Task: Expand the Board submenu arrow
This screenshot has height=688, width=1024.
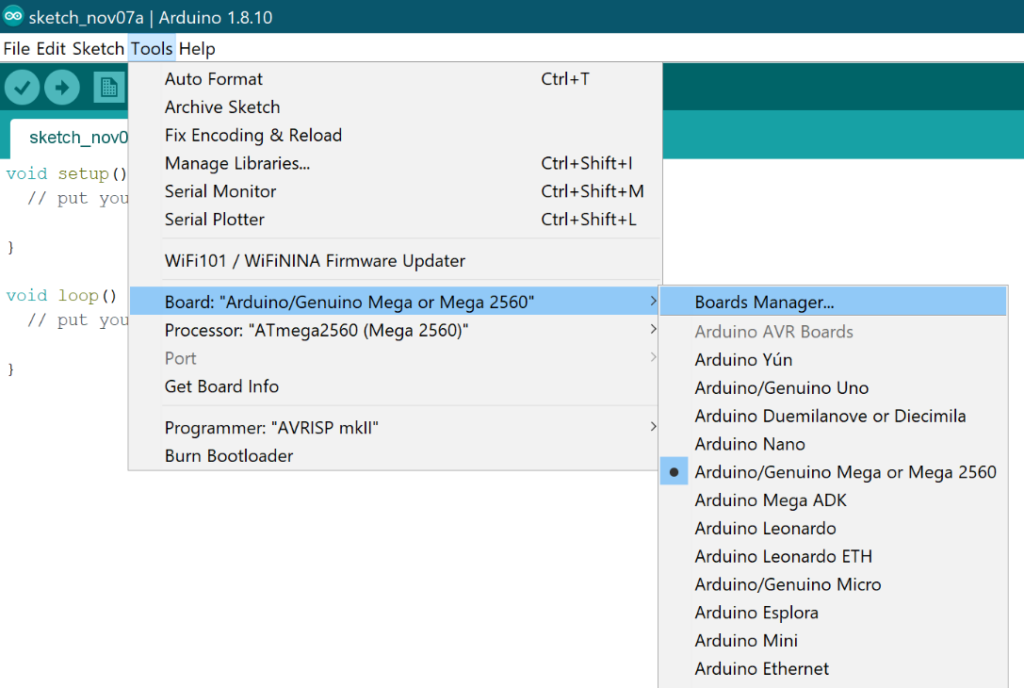Action: pyautogui.click(x=653, y=301)
